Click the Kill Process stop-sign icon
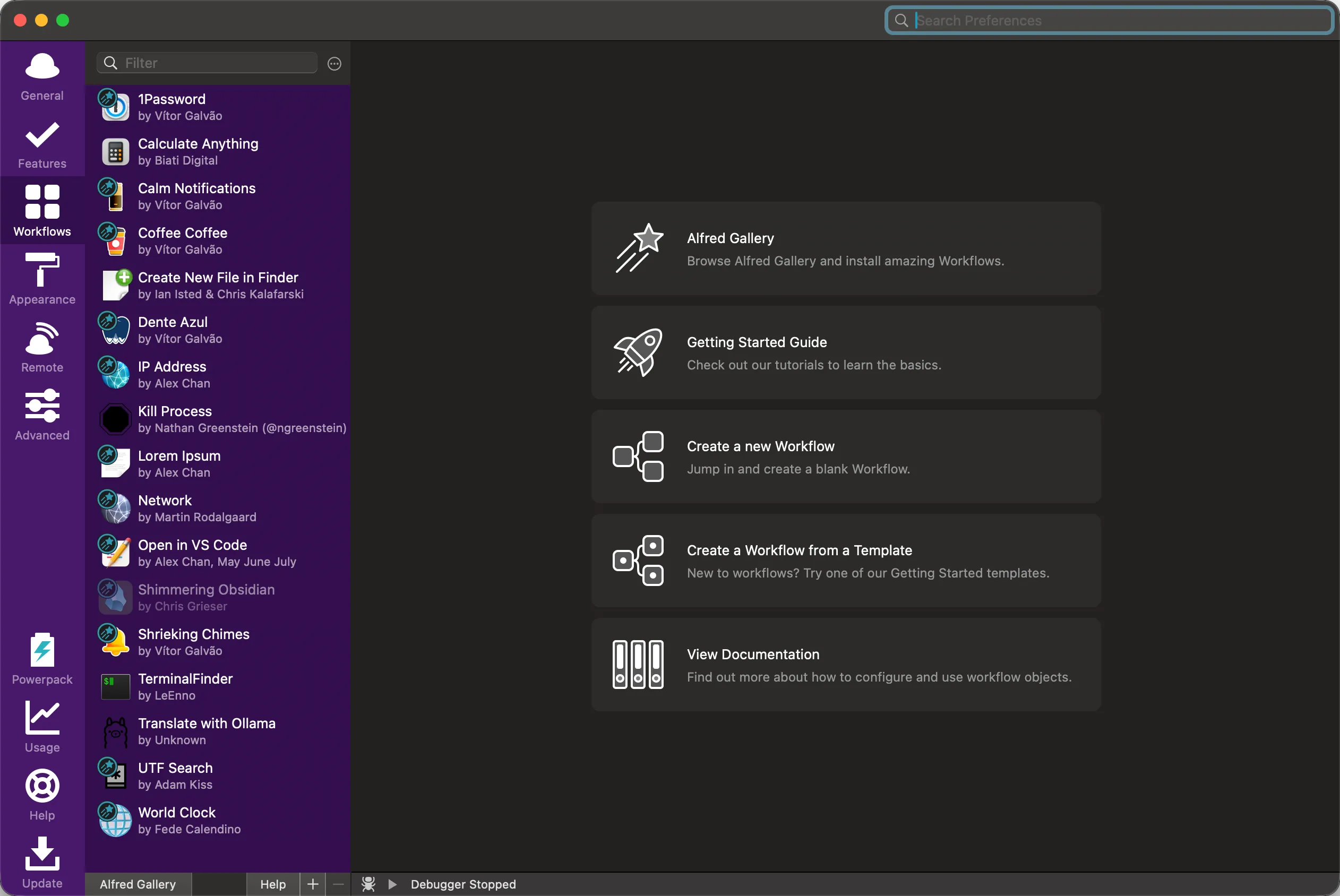The width and height of the screenshot is (1340, 896). coord(115,419)
